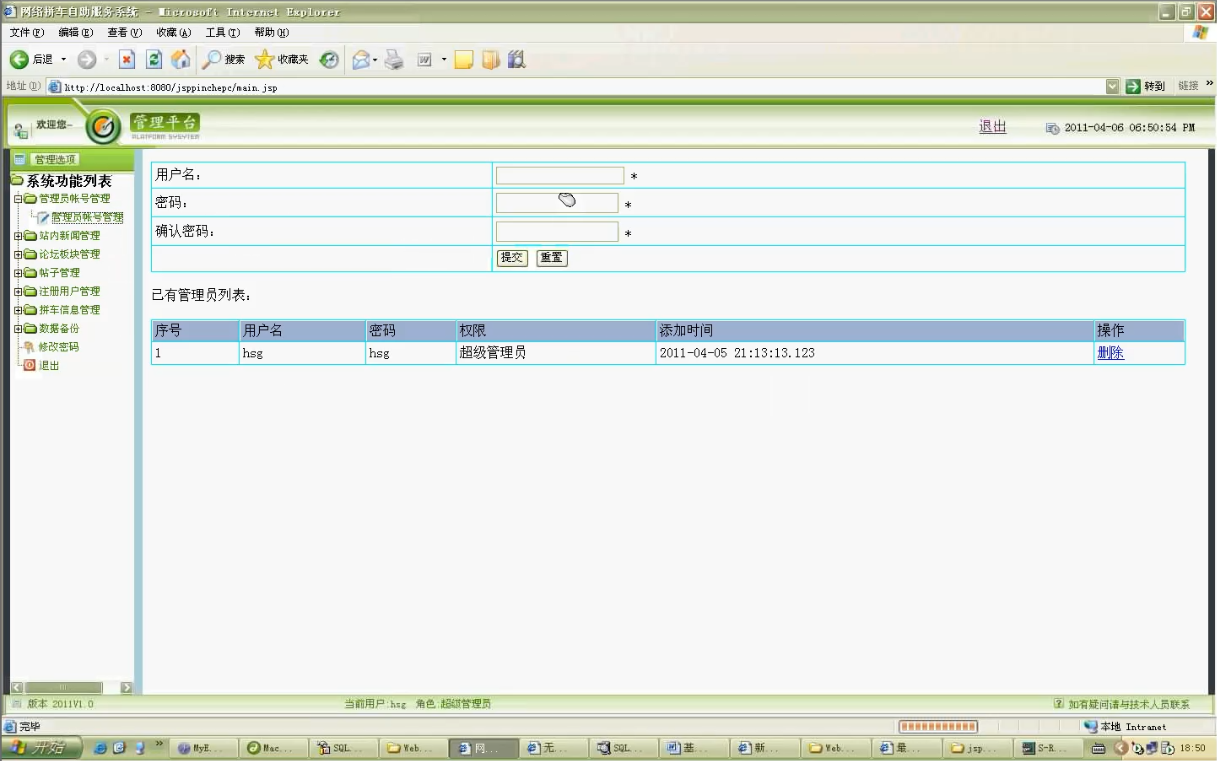Click the Research book toolbar icon
The height and width of the screenshot is (761, 1217).
490,60
